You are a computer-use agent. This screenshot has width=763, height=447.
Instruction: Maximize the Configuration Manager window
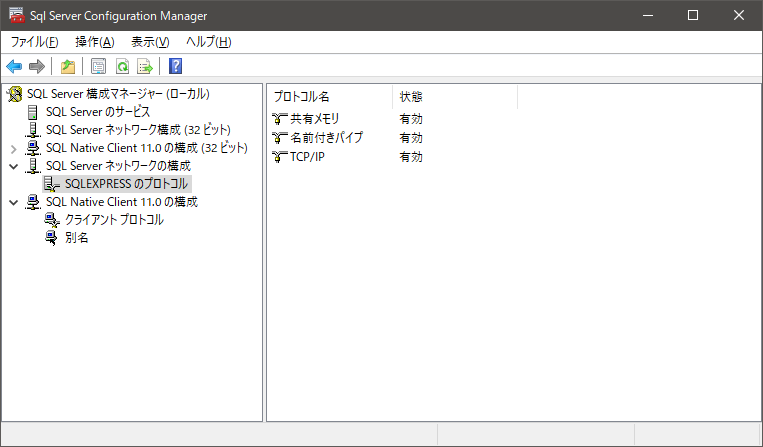(x=693, y=16)
